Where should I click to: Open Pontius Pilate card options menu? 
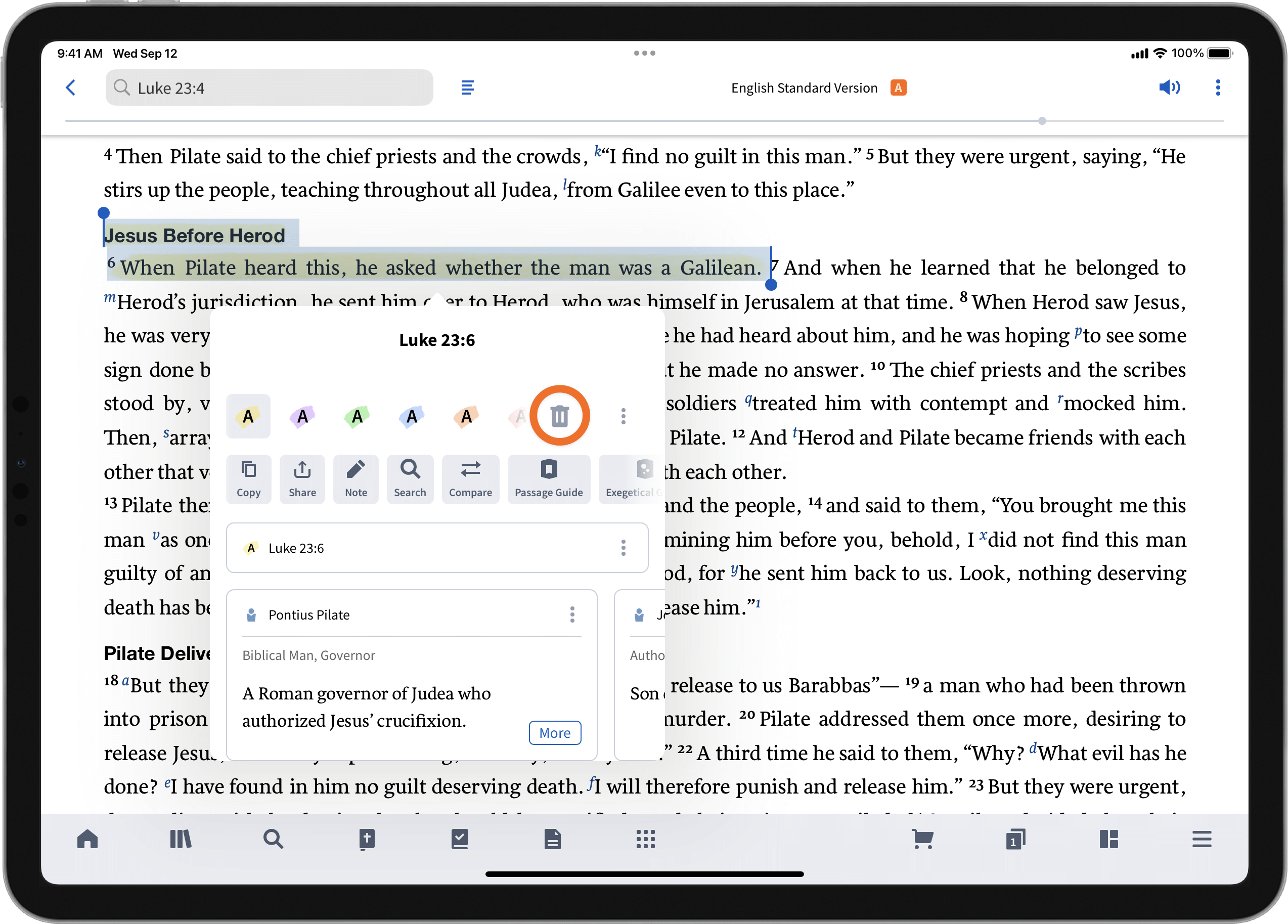pyautogui.click(x=572, y=614)
